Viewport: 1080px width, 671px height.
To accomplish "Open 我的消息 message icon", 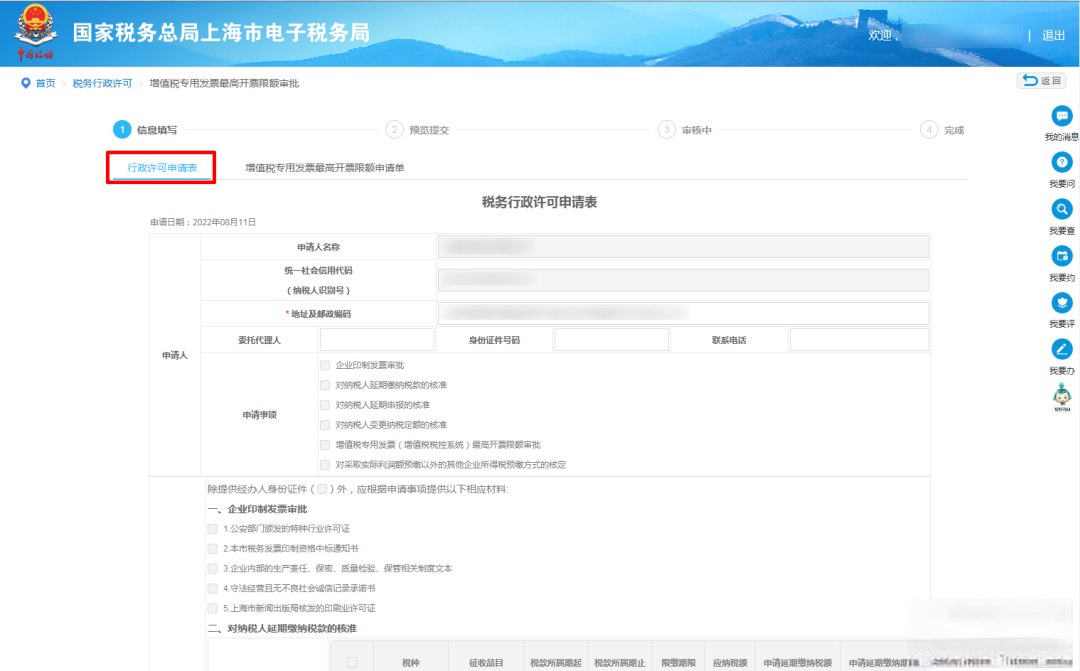I will 1062,117.
